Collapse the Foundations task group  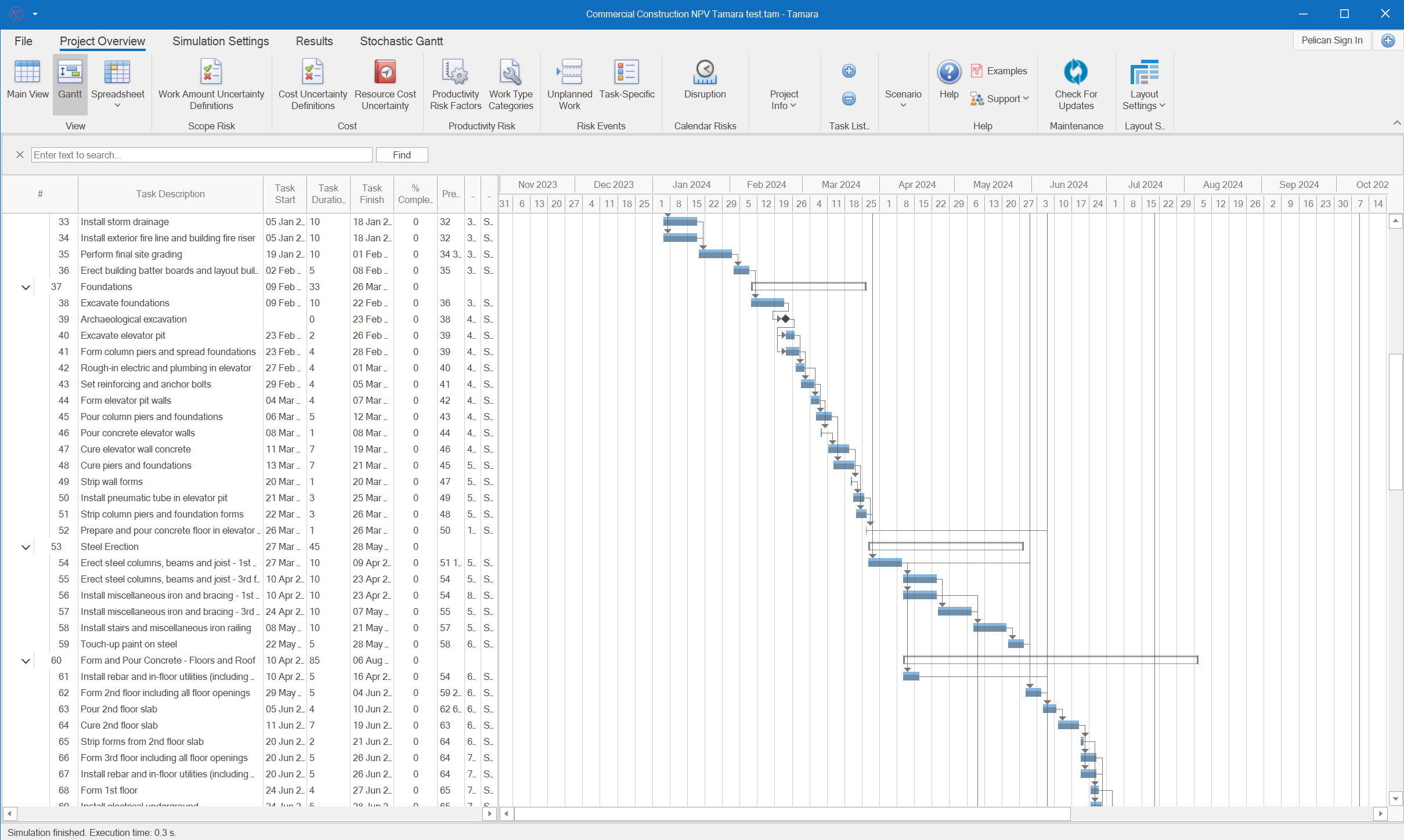coord(25,287)
